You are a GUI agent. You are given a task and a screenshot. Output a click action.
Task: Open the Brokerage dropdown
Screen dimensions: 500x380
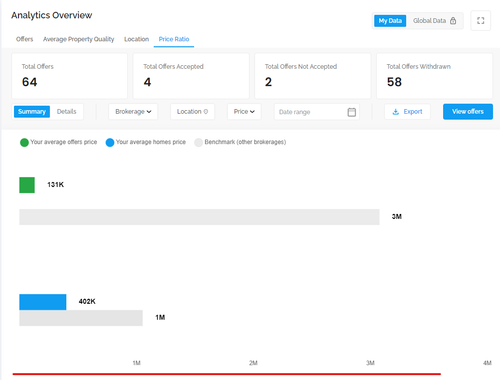133,112
